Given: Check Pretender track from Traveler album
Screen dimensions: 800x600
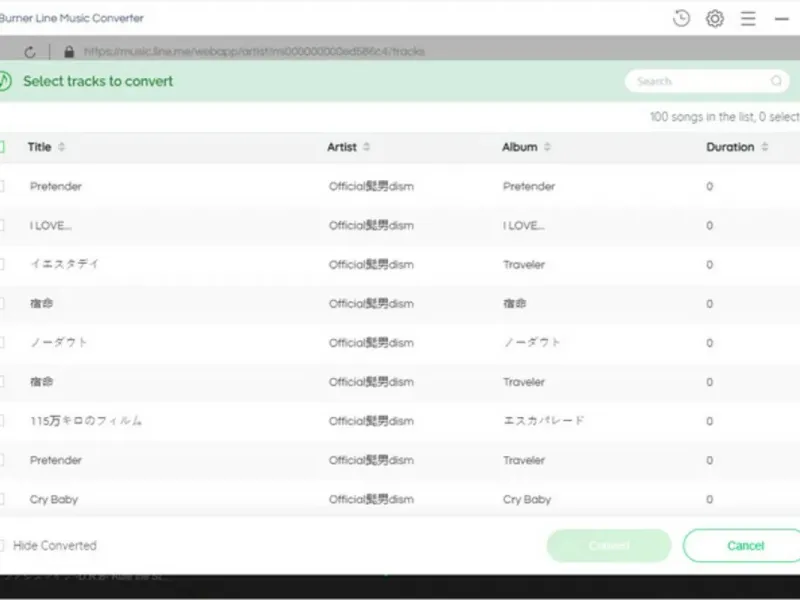Looking at the screenshot, I should coord(2,460).
